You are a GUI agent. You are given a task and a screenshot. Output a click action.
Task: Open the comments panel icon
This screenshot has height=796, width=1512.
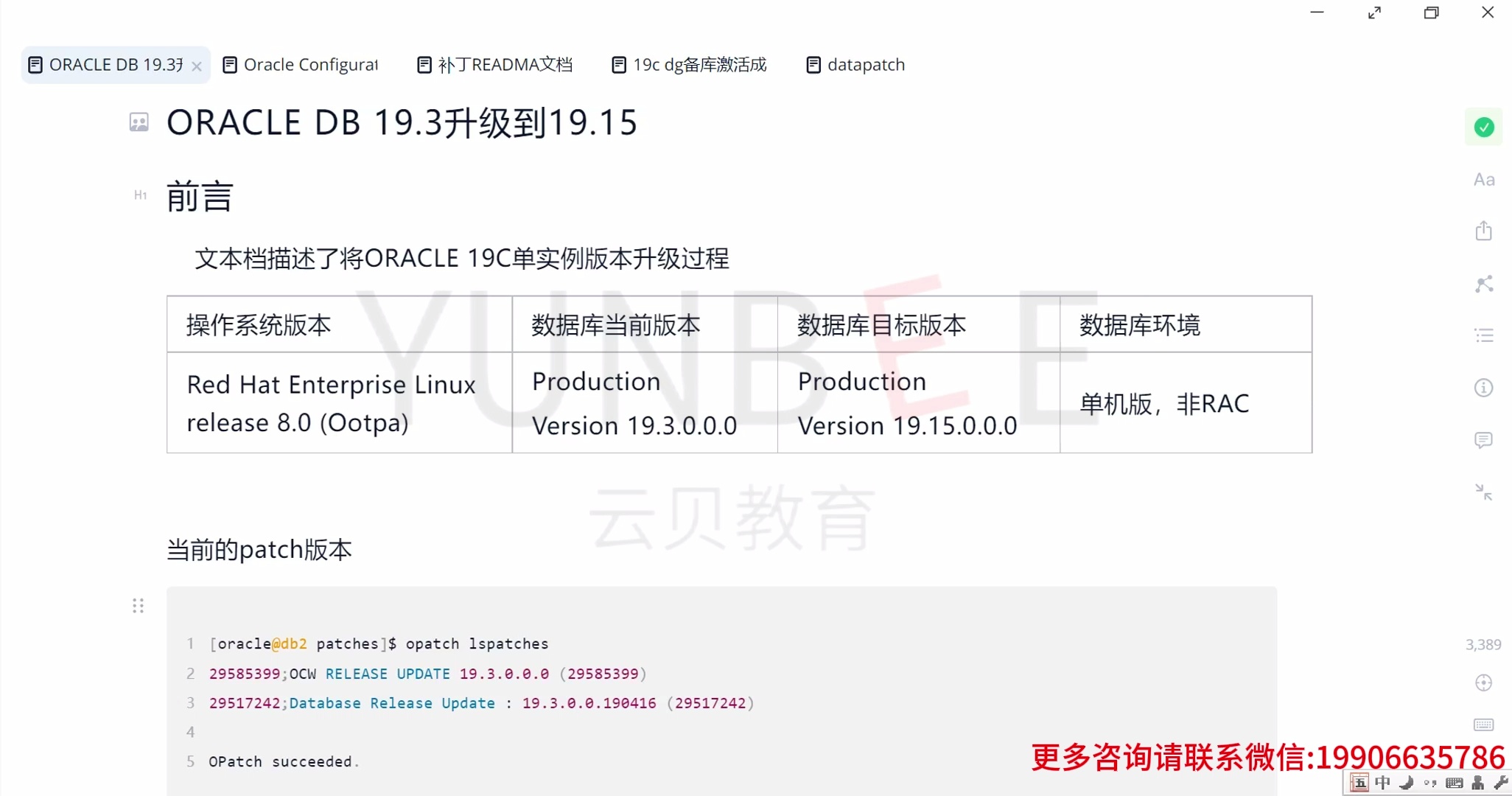[1484, 440]
